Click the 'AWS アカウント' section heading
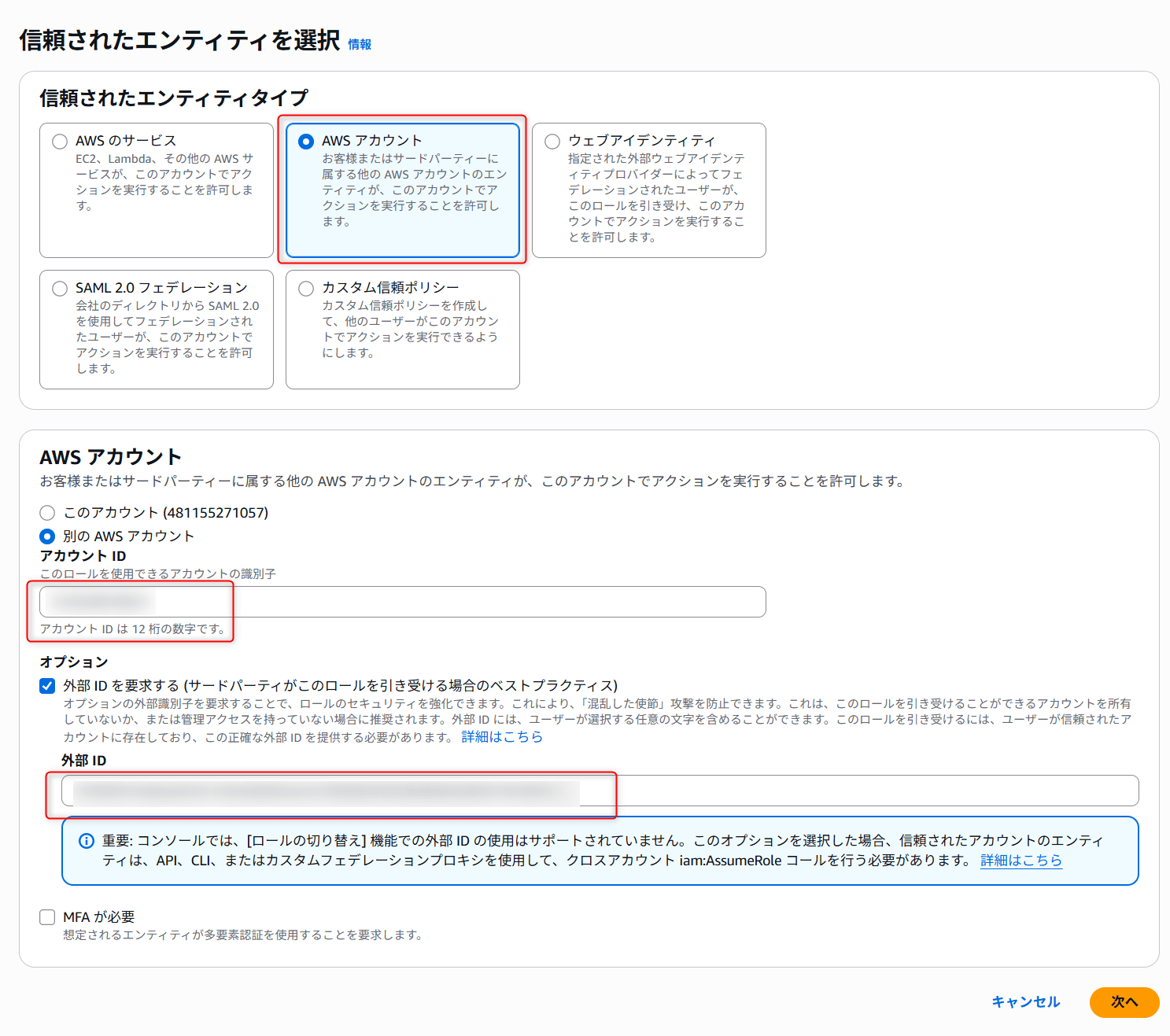Screen dimensions: 1170x1036 click(x=111, y=457)
